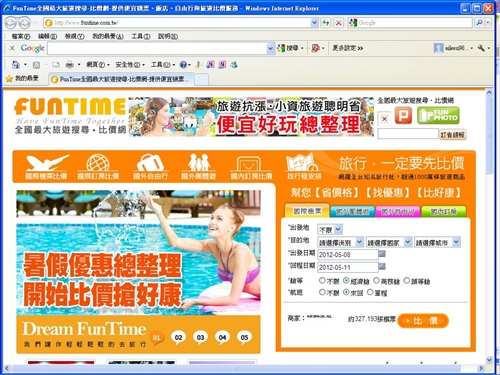
Task: Select 來回 round-trip radio
Action: (346, 292)
